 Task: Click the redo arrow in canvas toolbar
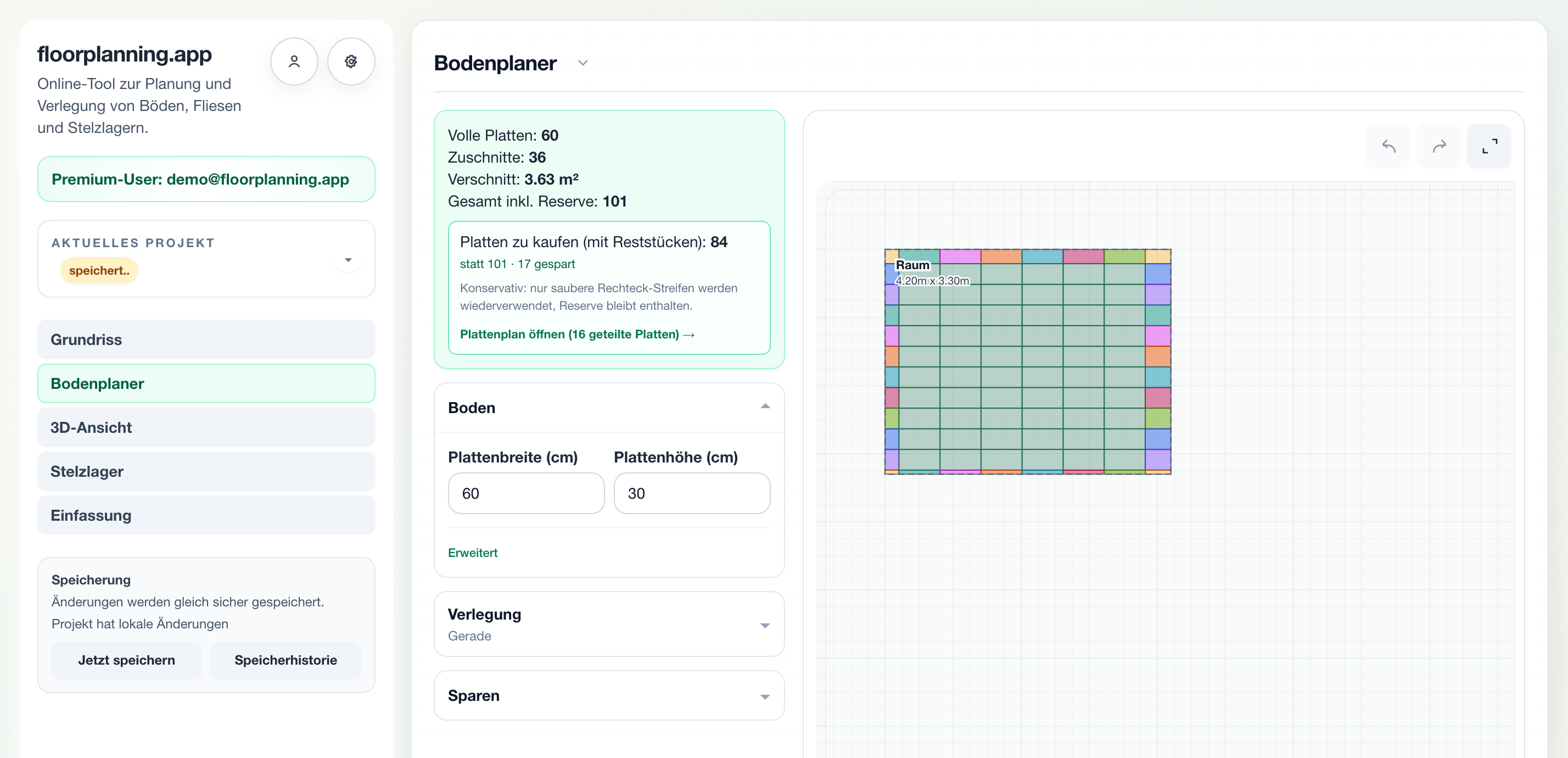tap(1438, 146)
